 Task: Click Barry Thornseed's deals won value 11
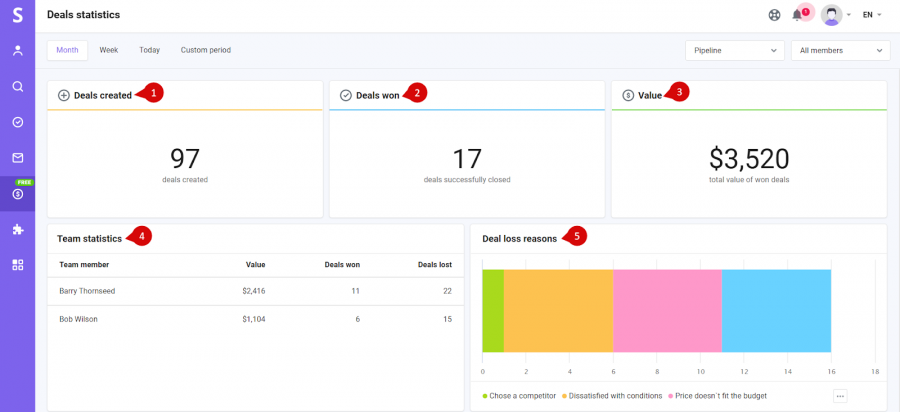point(355,291)
